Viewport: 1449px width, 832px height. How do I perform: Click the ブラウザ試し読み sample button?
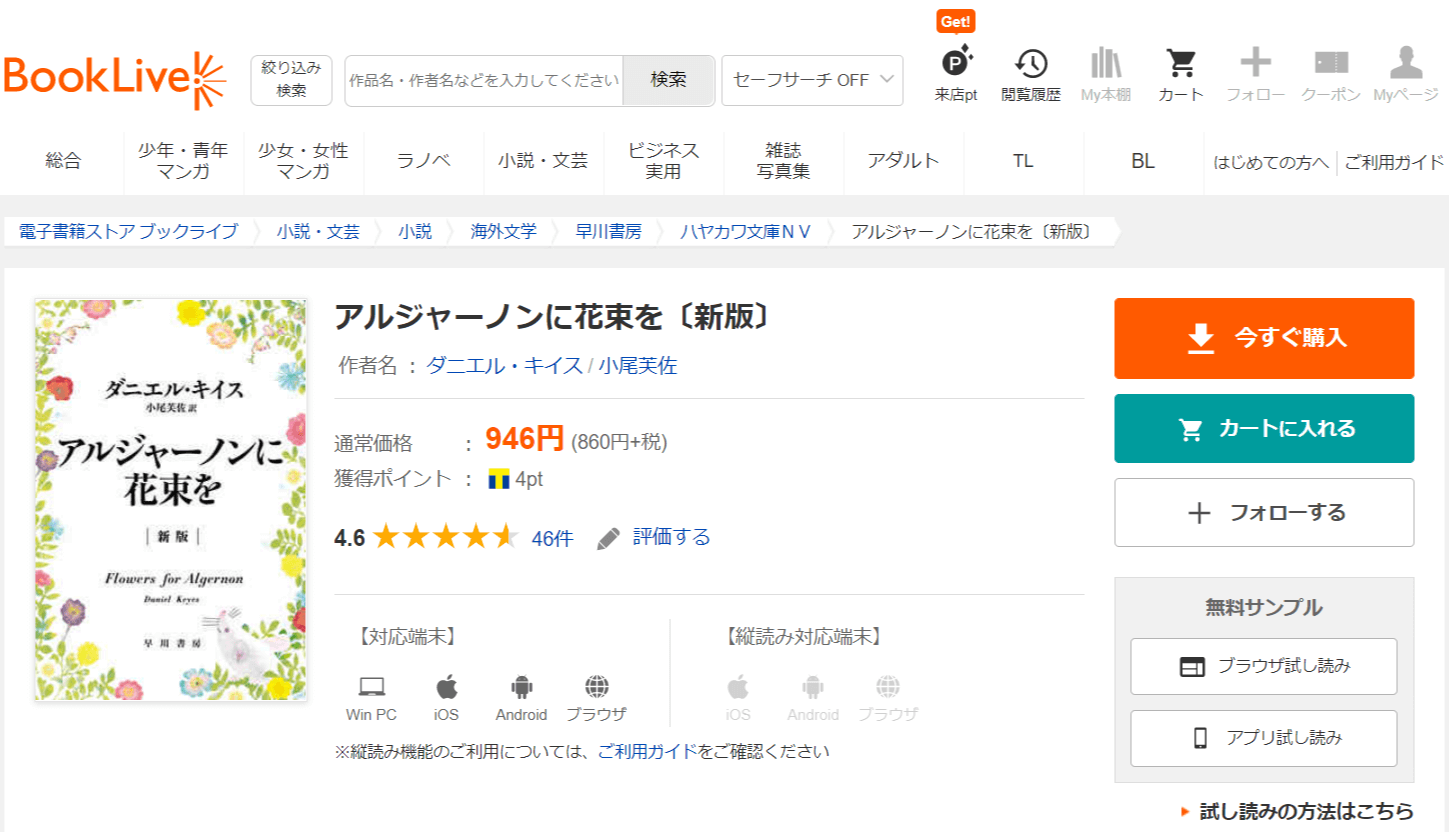click(x=1264, y=666)
